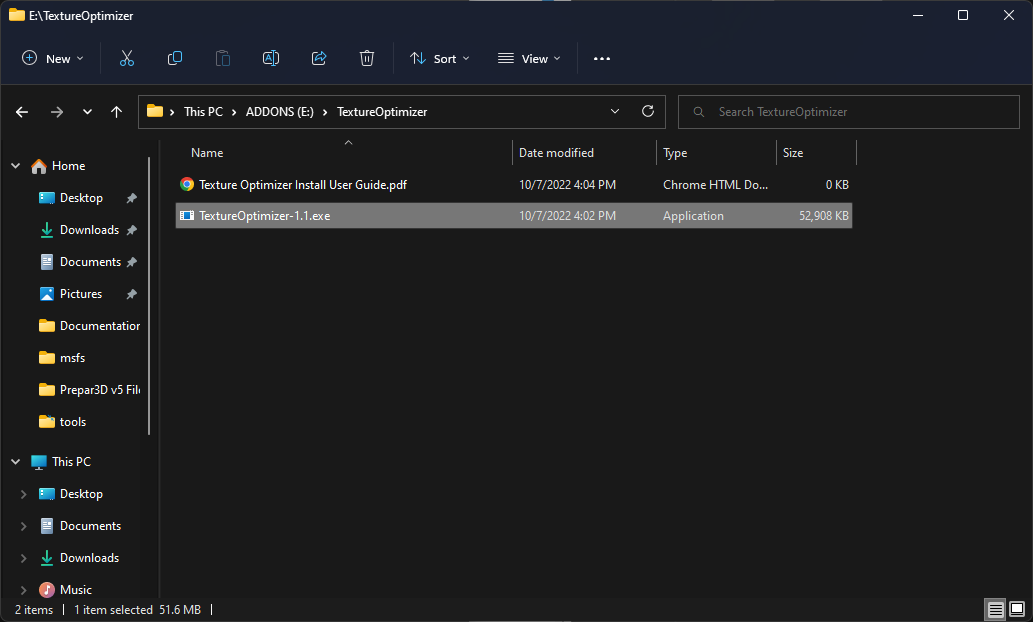The image size is (1033, 622).
Task: Click the pin icon next to Desktop
Action: (x=132, y=198)
